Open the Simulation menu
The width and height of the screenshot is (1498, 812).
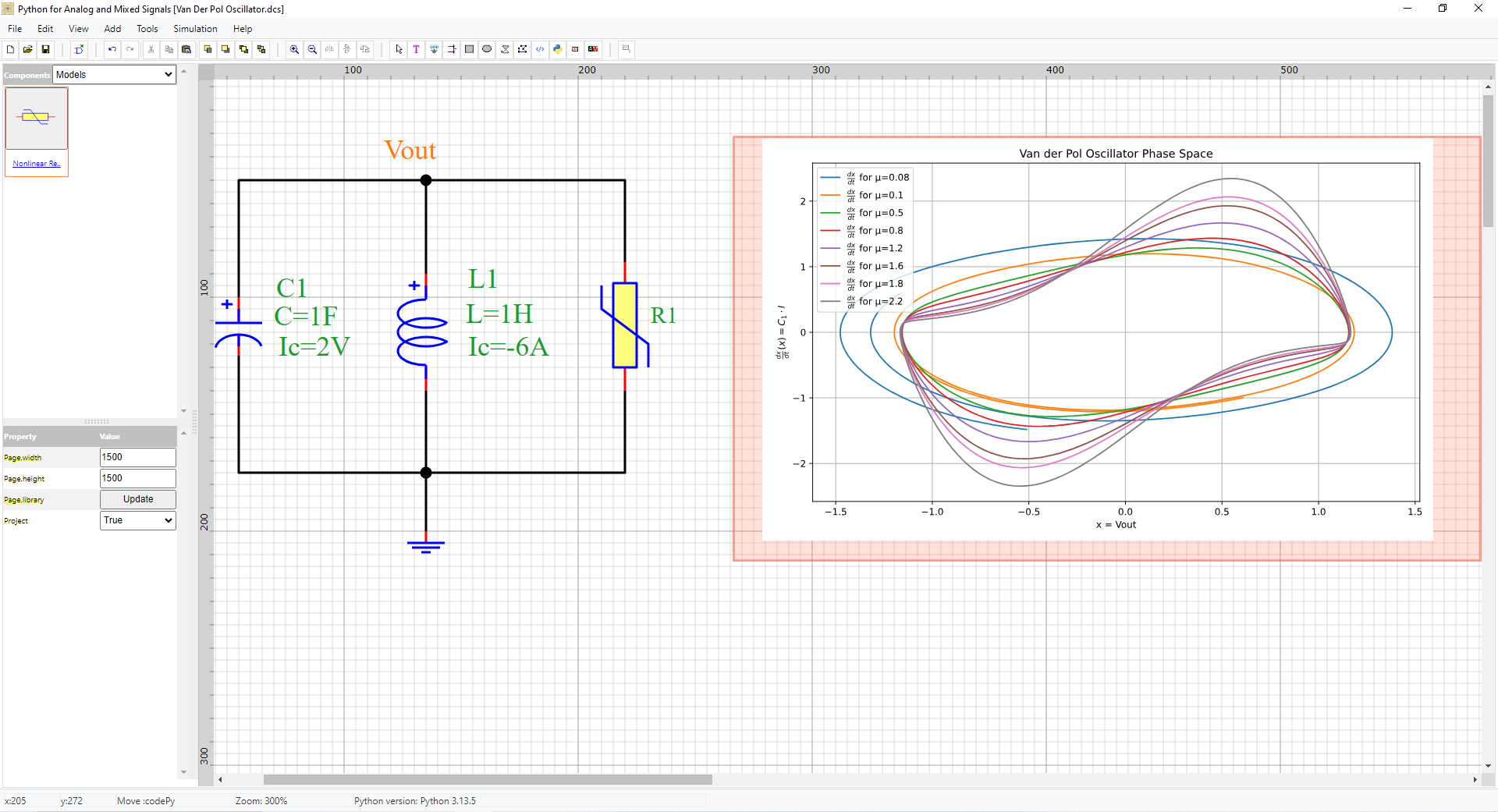tap(195, 29)
